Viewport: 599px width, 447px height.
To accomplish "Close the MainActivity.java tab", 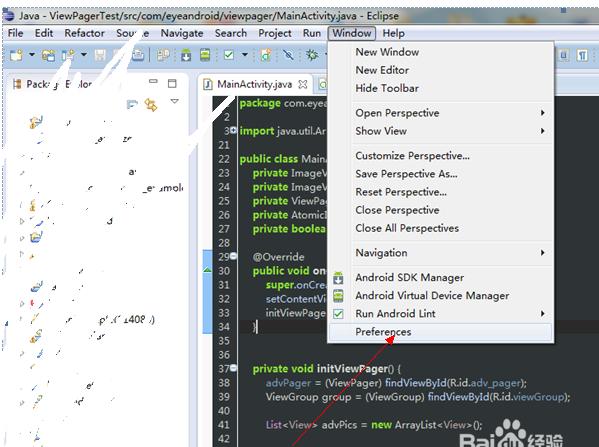I will [303, 84].
